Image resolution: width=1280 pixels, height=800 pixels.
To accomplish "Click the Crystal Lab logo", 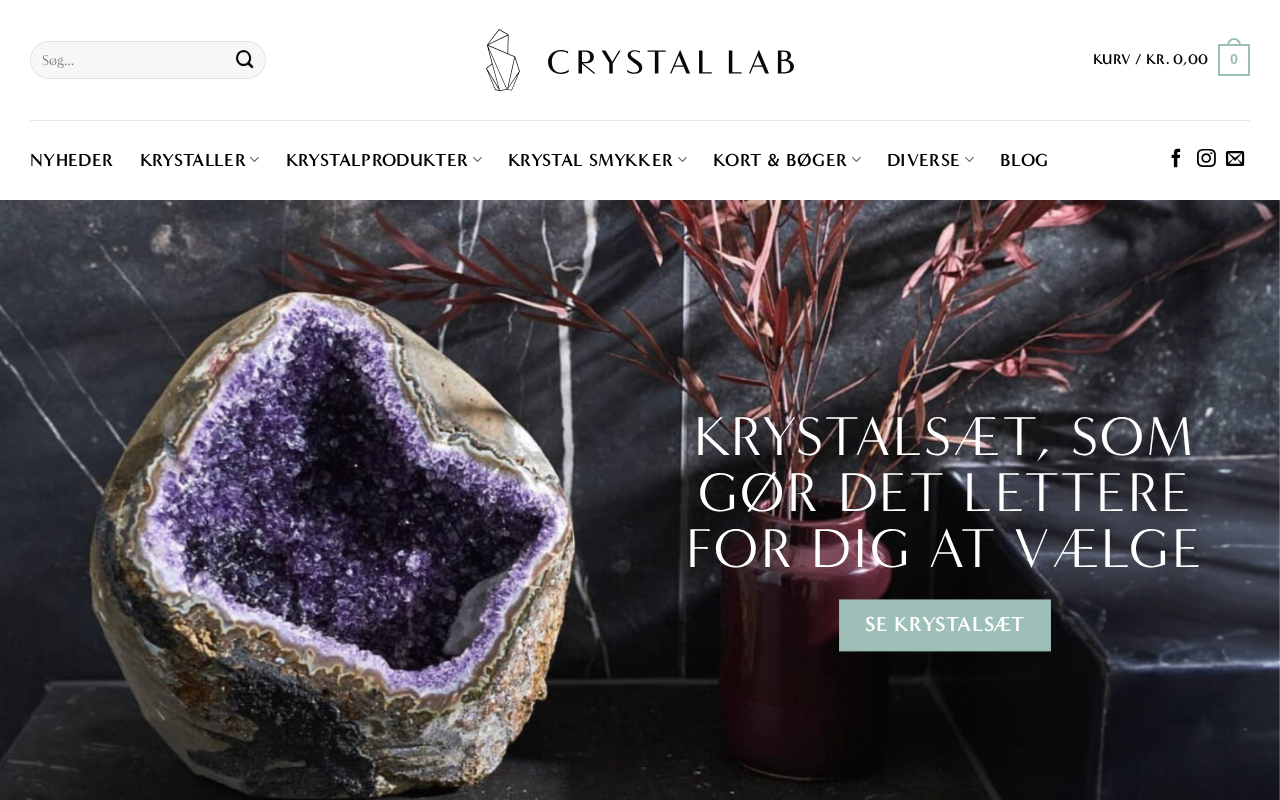I will 640,60.
